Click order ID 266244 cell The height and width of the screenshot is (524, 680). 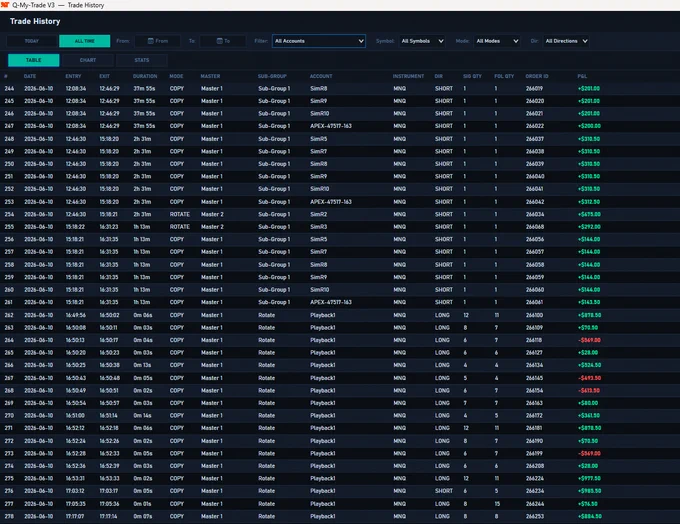[534, 504]
